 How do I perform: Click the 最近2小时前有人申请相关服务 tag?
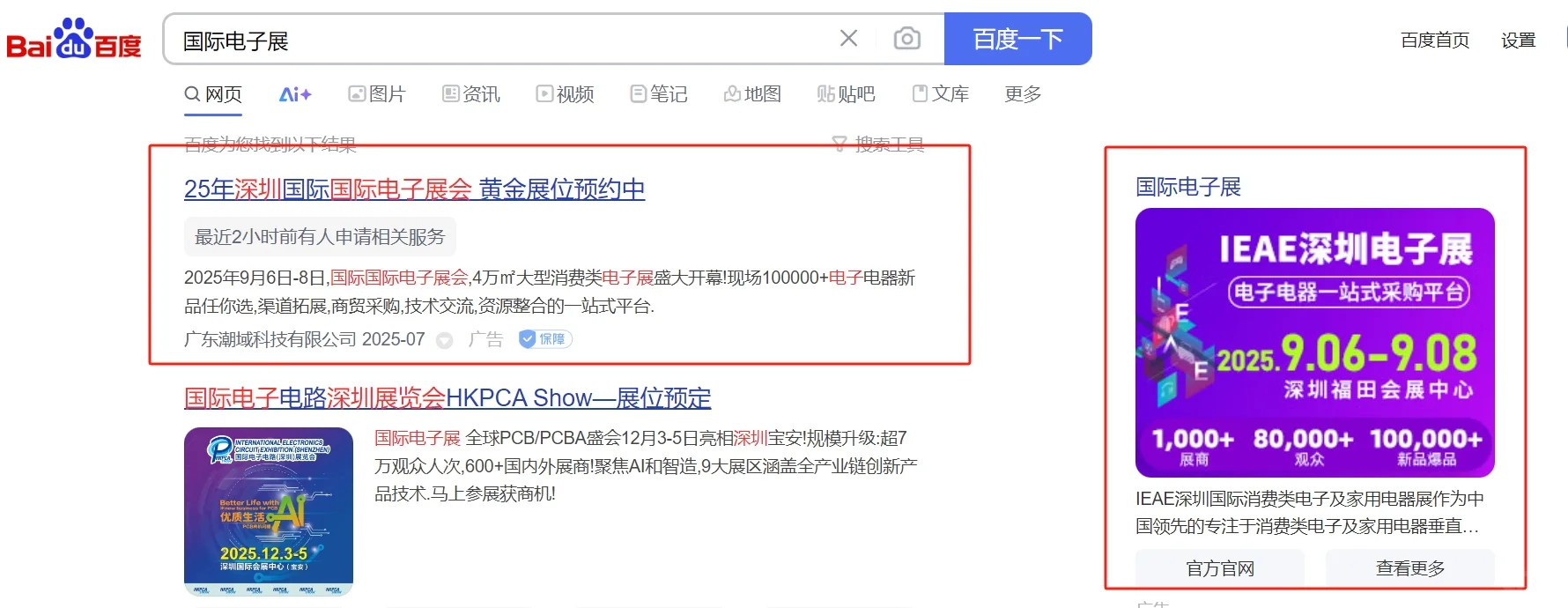[320, 237]
